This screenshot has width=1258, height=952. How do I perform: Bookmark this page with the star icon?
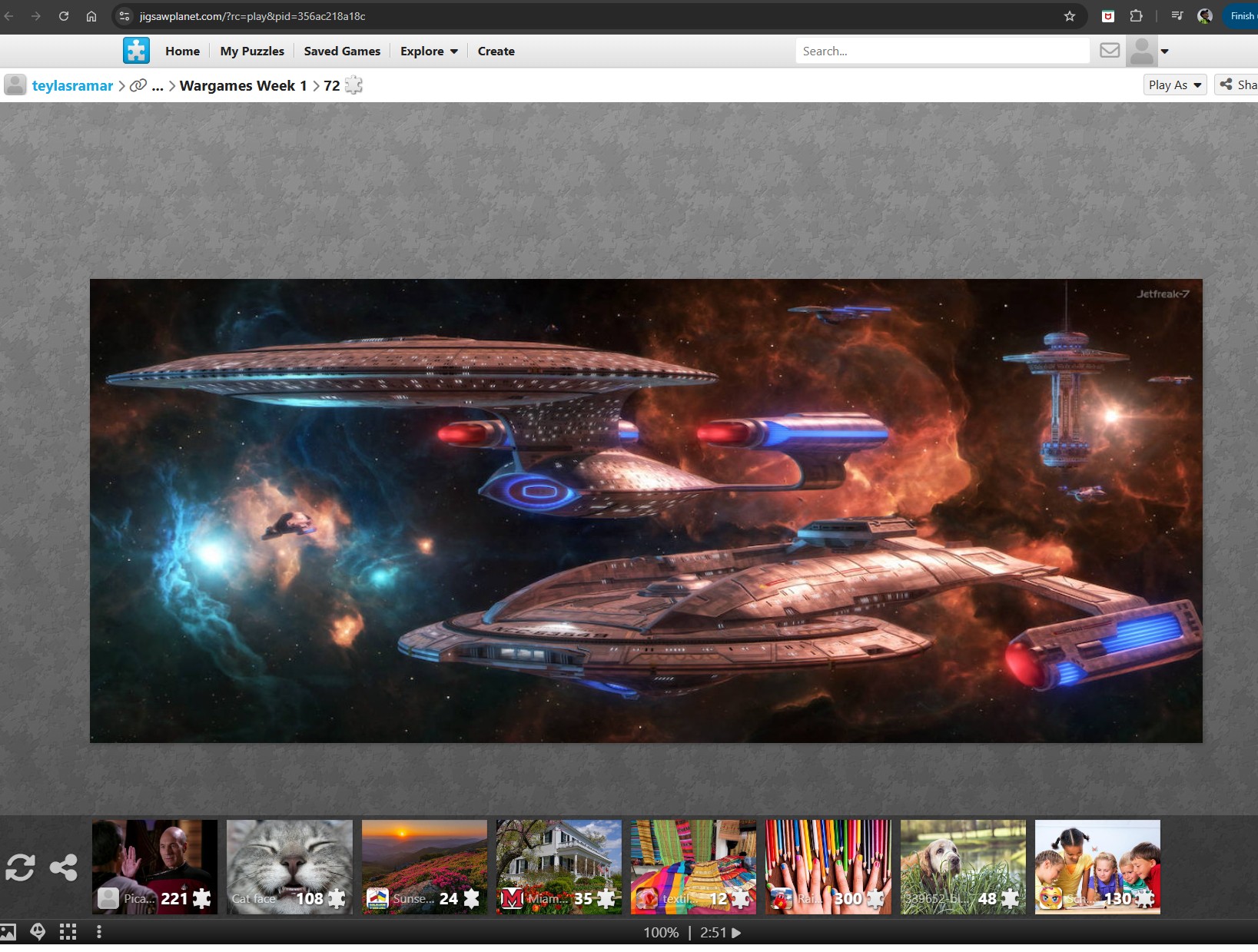click(1069, 16)
